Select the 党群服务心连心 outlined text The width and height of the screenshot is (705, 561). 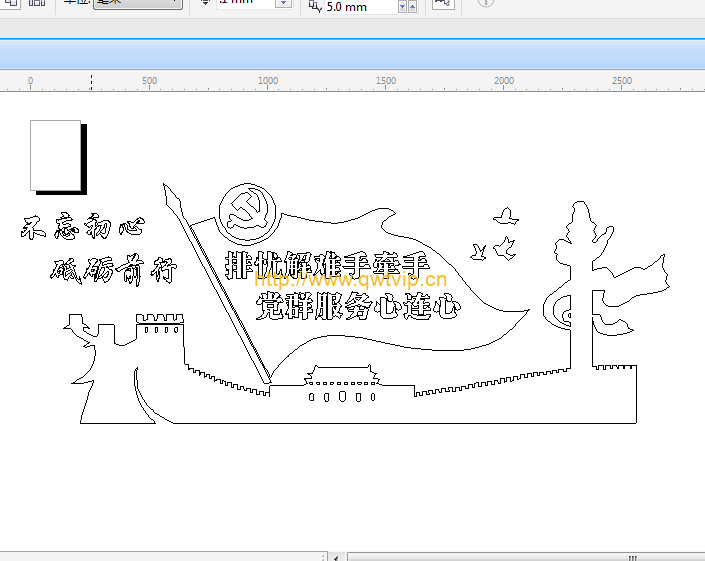tap(358, 306)
